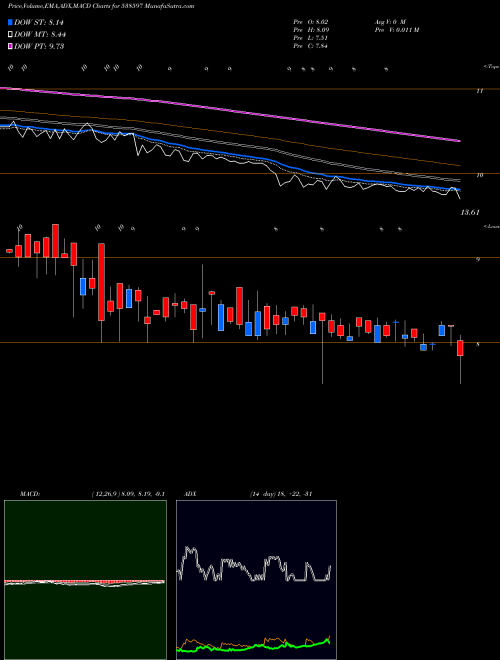Screen dimensions: 500x660
Task: Select the 'DOW ST: 8.14' legend text
Action: tap(39, 23)
